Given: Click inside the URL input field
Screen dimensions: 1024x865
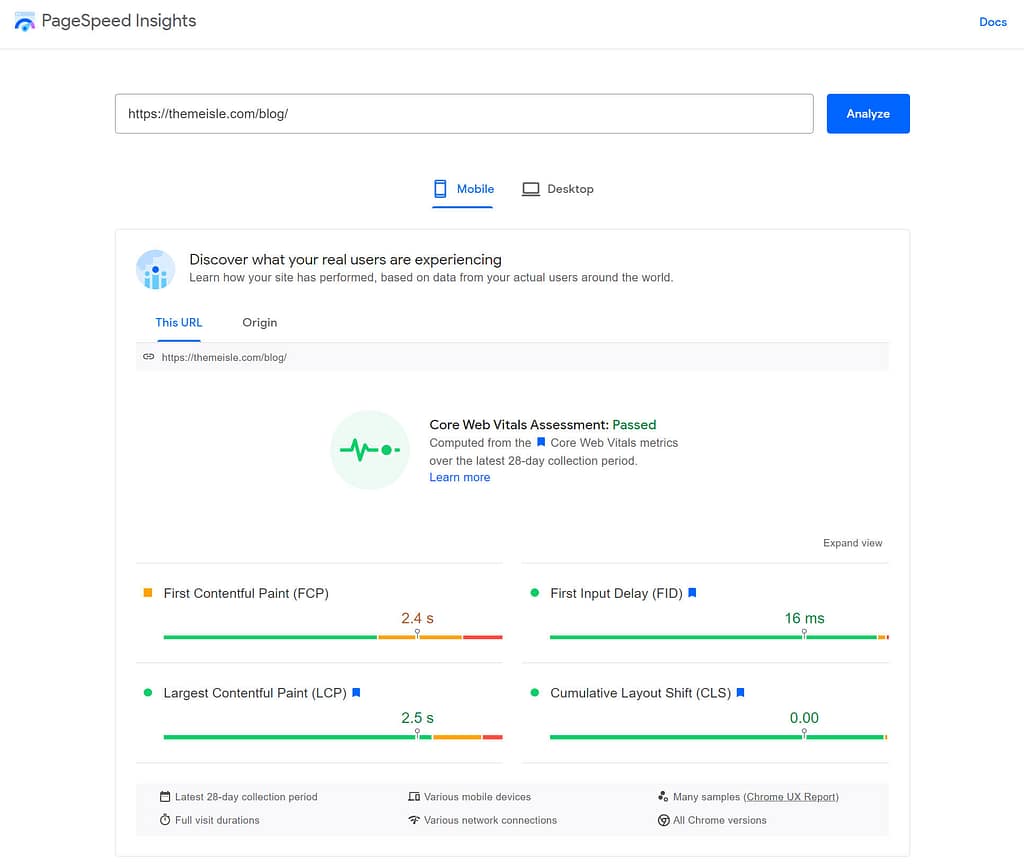Looking at the screenshot, I should click(x=465, y=113).
